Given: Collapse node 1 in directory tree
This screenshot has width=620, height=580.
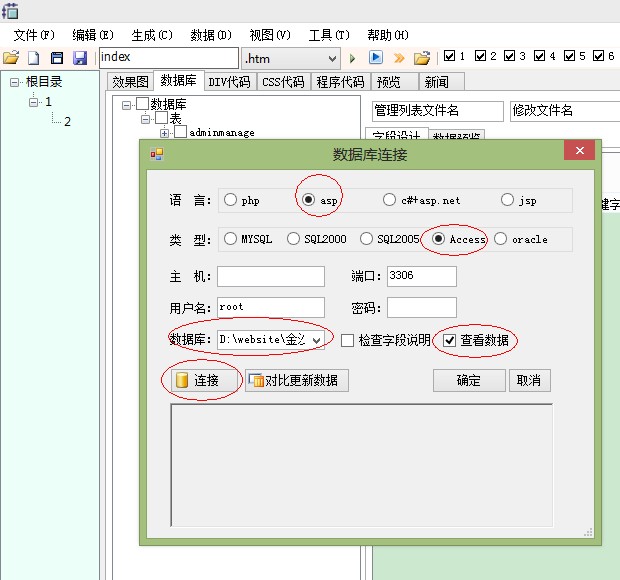Looking at the screenshot, I should (34, 102).
